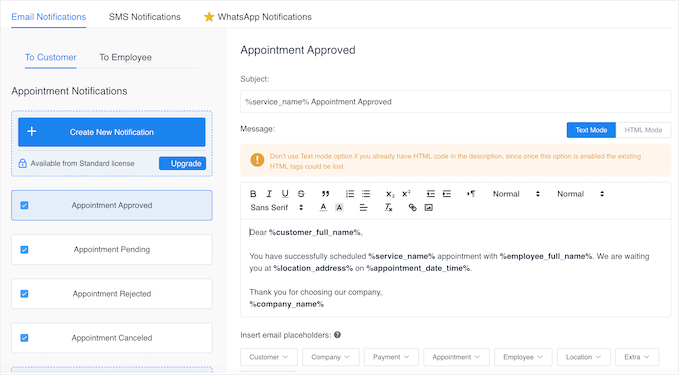Expand the Customer placeholders dropdown
This screenshot has height=375, width=680.
[269, 357]
